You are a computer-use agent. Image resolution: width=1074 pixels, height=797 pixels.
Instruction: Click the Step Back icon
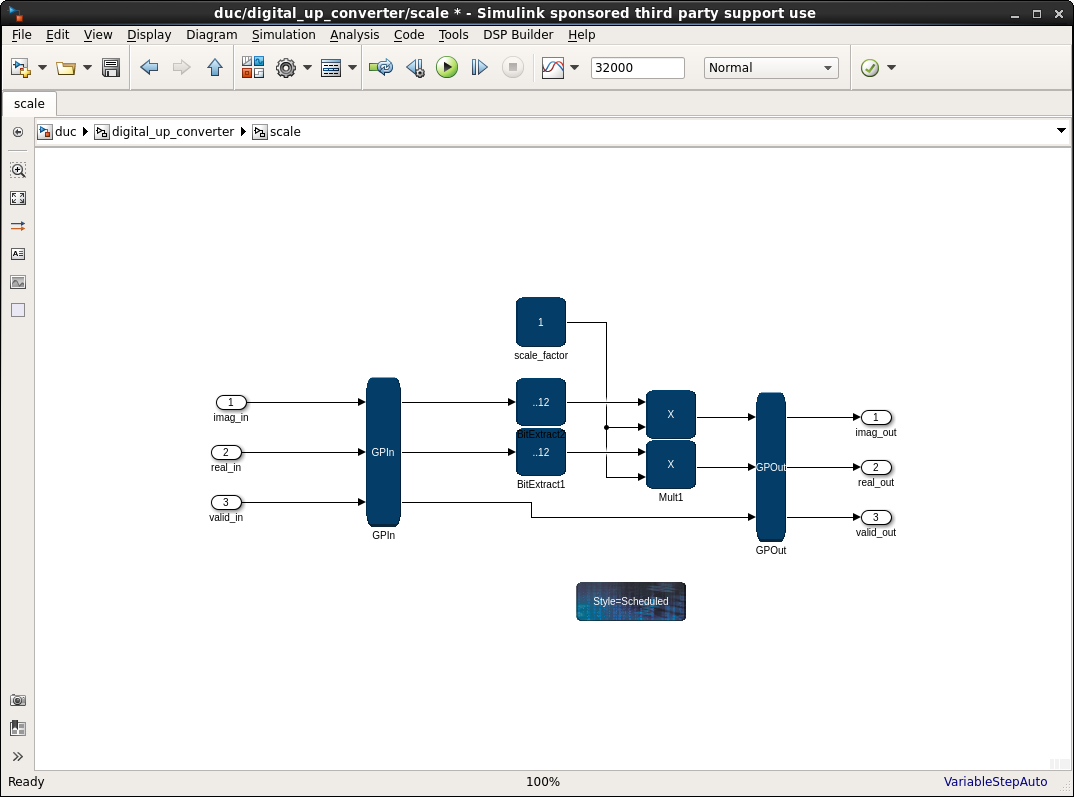point(415,68)
